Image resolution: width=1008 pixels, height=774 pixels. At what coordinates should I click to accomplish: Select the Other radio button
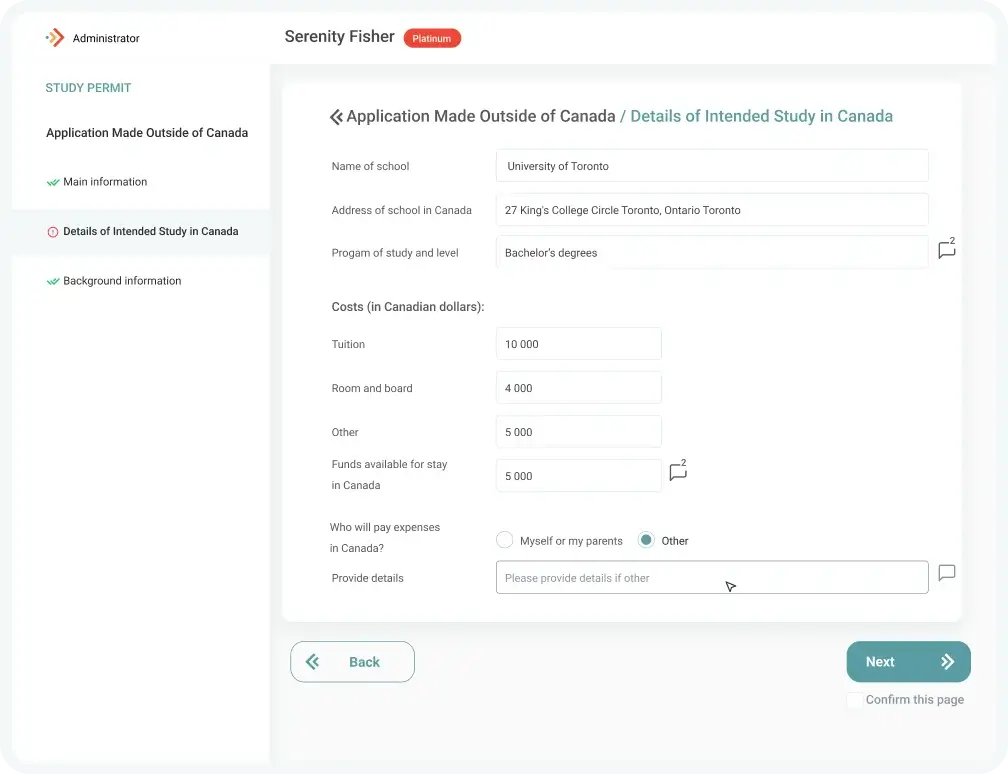pos(646,540)
